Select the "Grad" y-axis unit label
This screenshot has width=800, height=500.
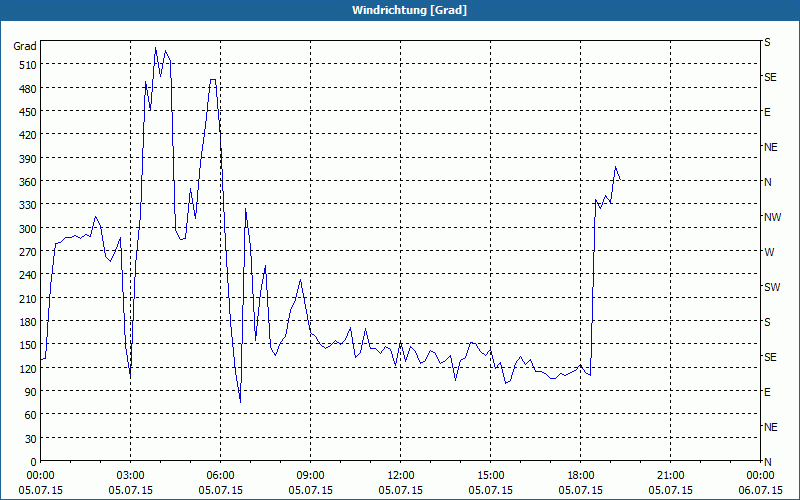coord(25,46)
